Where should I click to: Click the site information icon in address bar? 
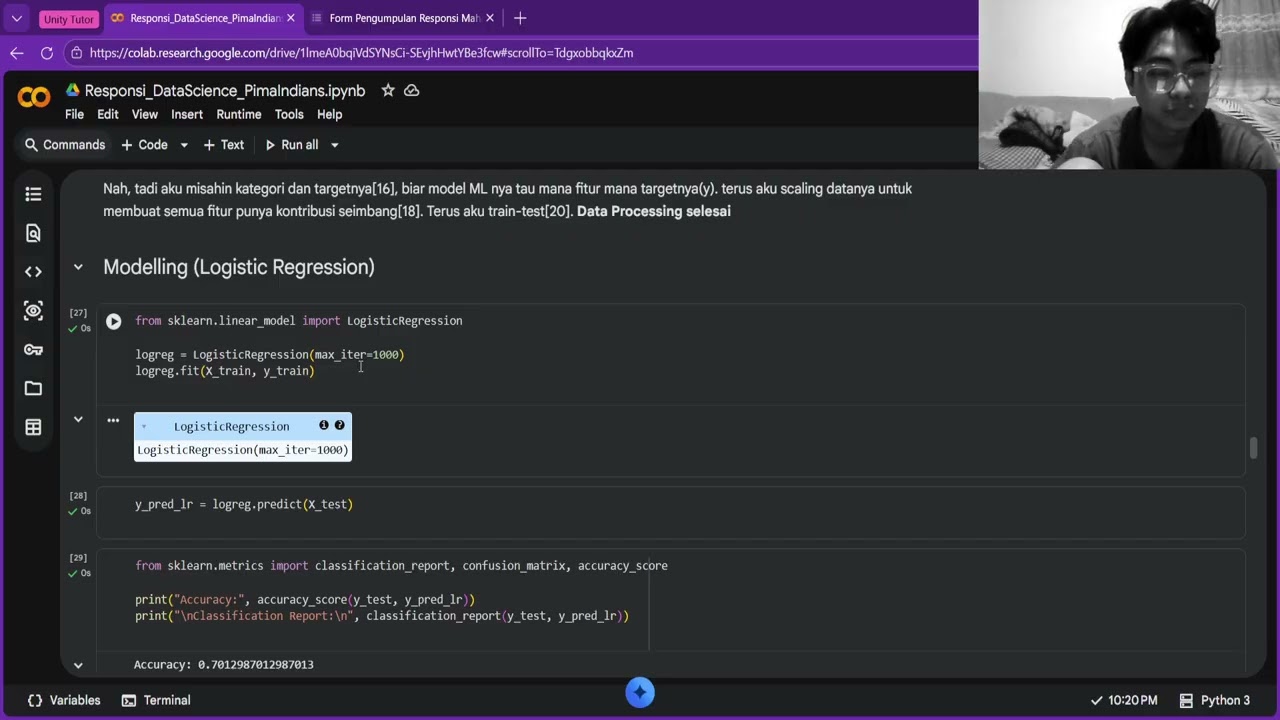[x=77, y=53]
